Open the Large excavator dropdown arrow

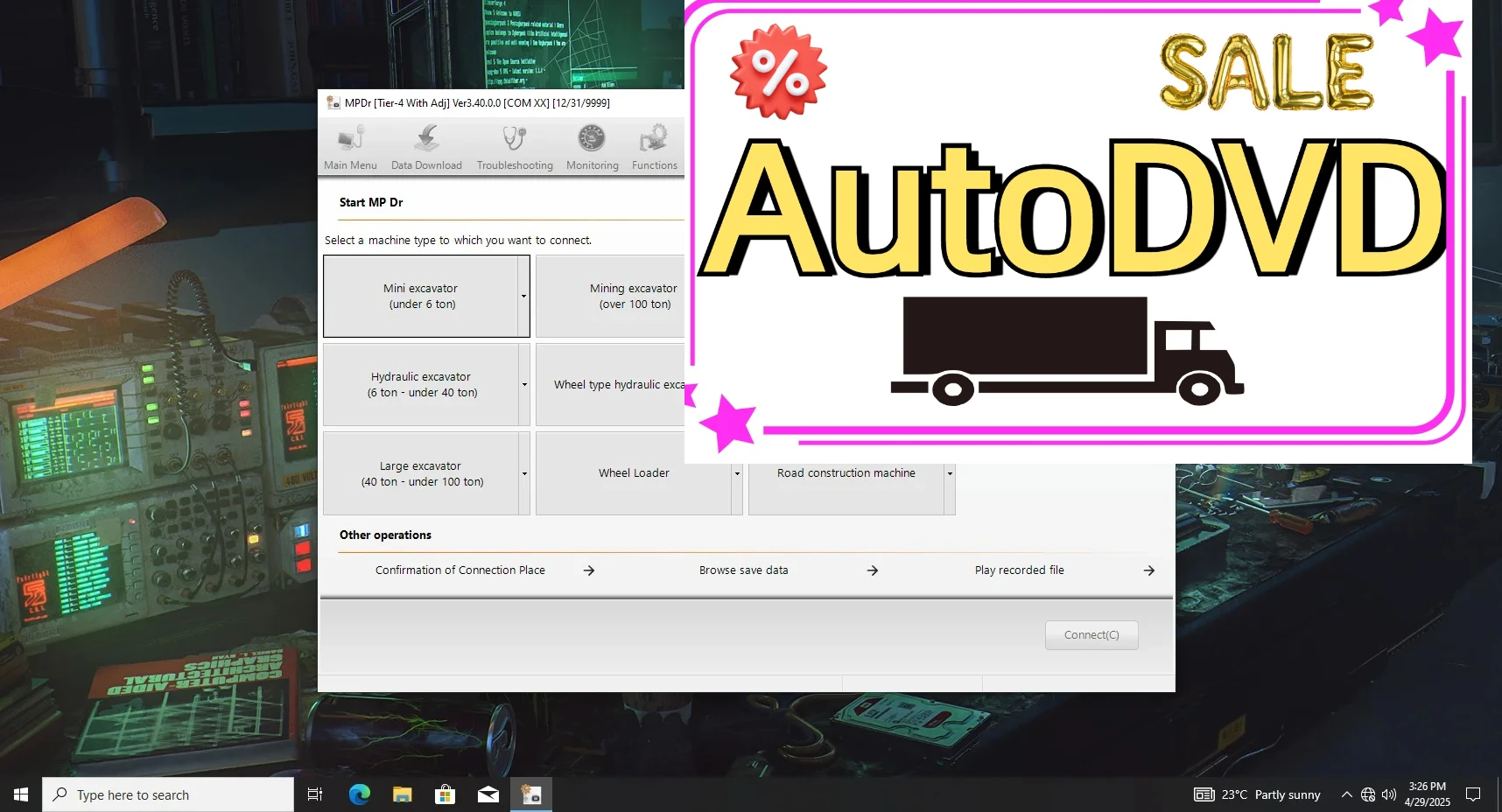(524, 473)
